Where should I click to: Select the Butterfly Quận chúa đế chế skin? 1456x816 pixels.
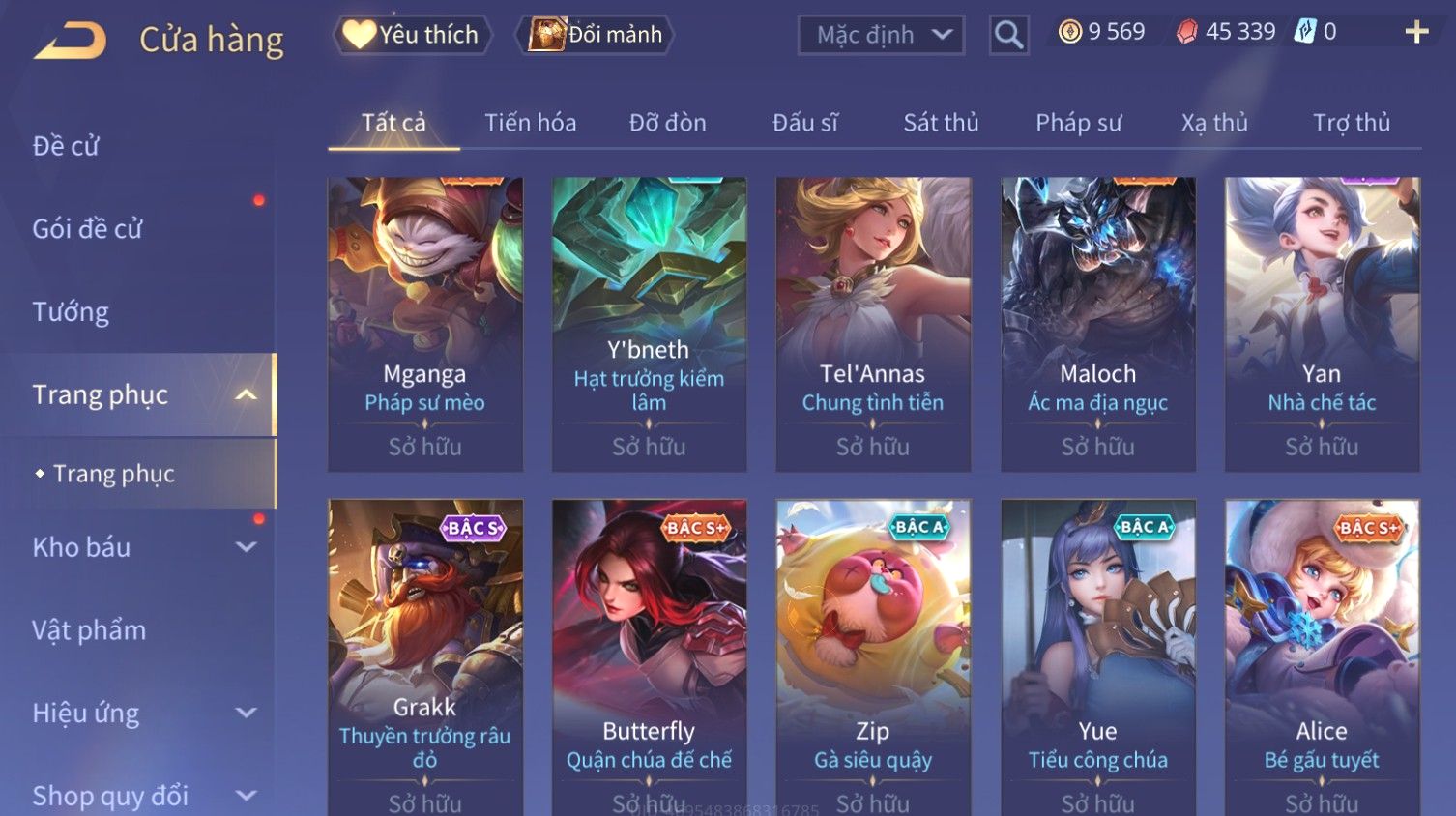tap(649, 657)
